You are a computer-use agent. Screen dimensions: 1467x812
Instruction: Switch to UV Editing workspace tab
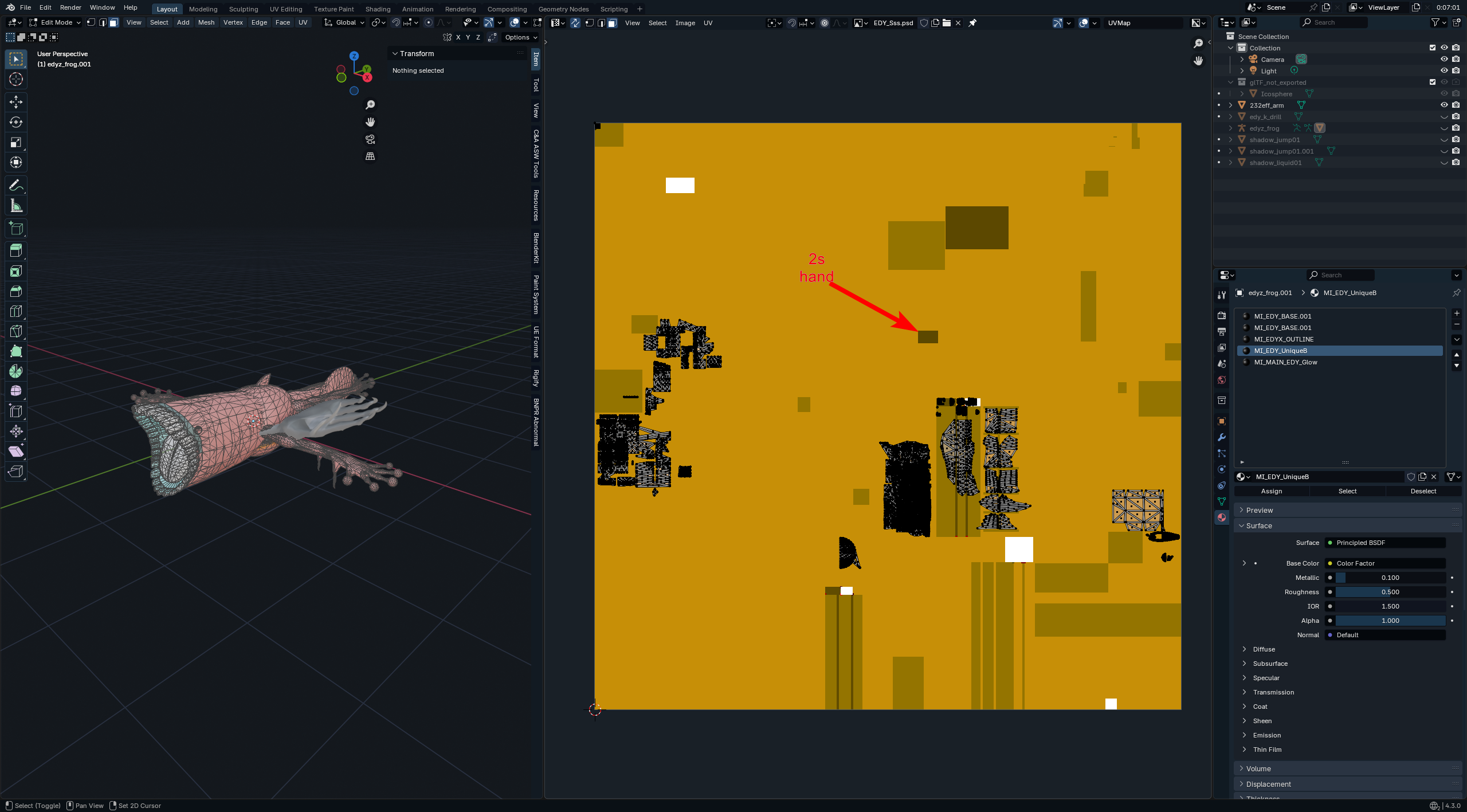click(286, 9)
